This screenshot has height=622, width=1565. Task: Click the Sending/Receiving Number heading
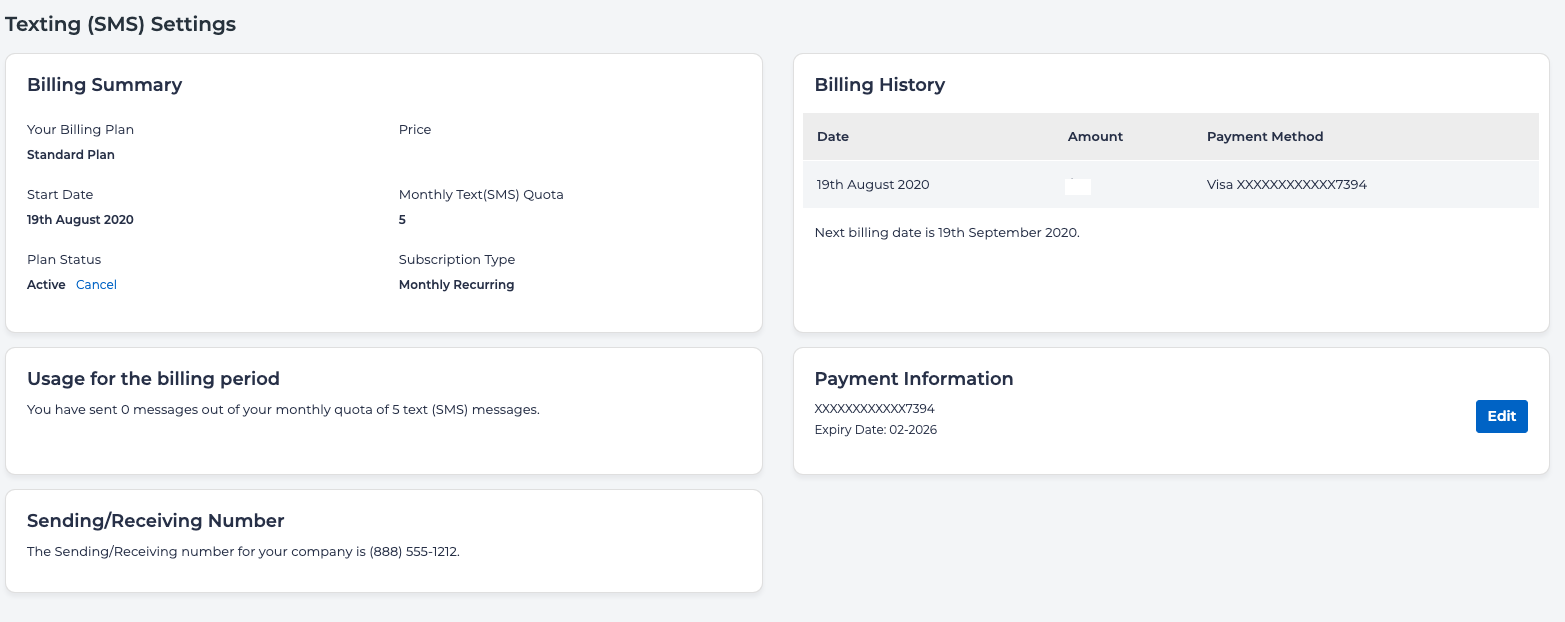(156, 521)
